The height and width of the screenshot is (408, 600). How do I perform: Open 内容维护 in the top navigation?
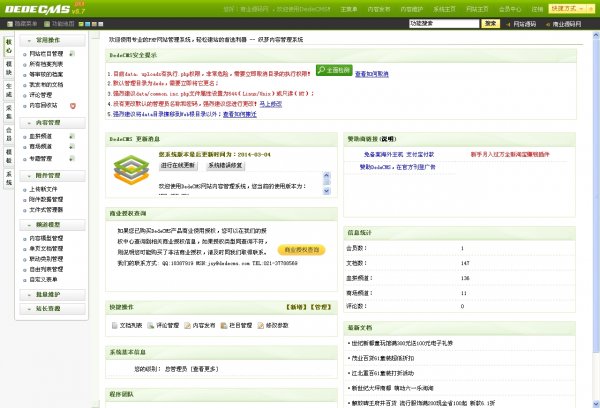click(412, 9)
